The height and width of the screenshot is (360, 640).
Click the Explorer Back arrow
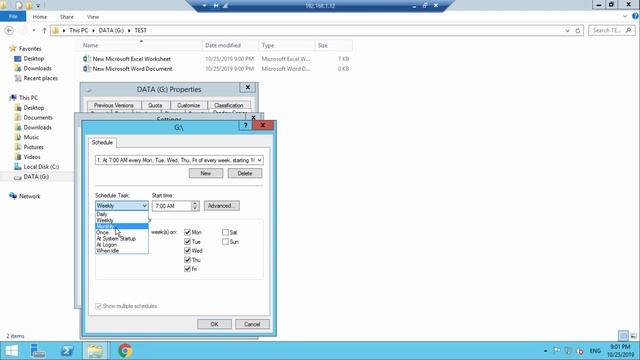click(9, 31)
